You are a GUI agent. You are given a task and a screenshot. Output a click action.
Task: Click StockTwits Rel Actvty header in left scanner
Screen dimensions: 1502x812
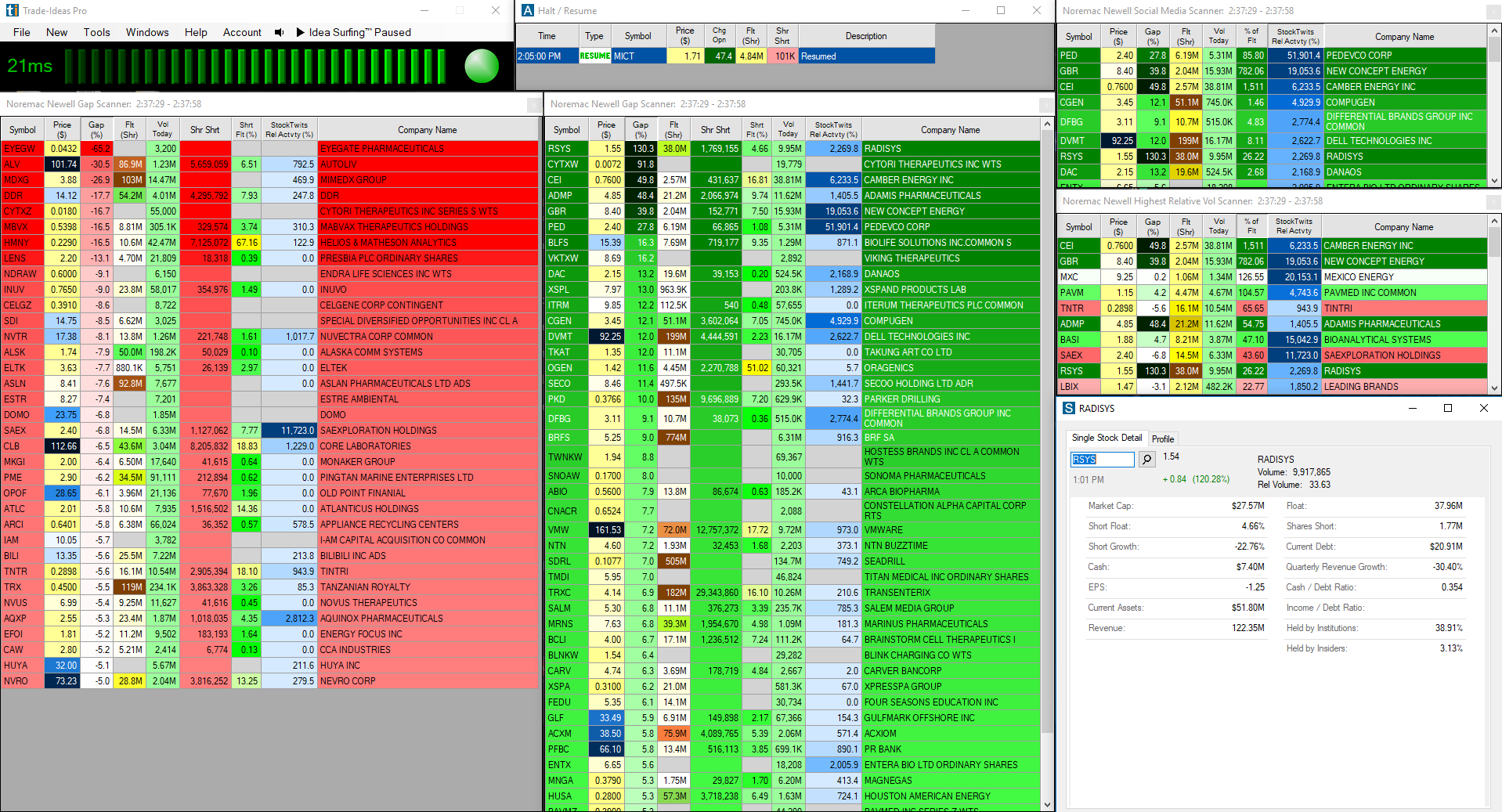[289, 129]
